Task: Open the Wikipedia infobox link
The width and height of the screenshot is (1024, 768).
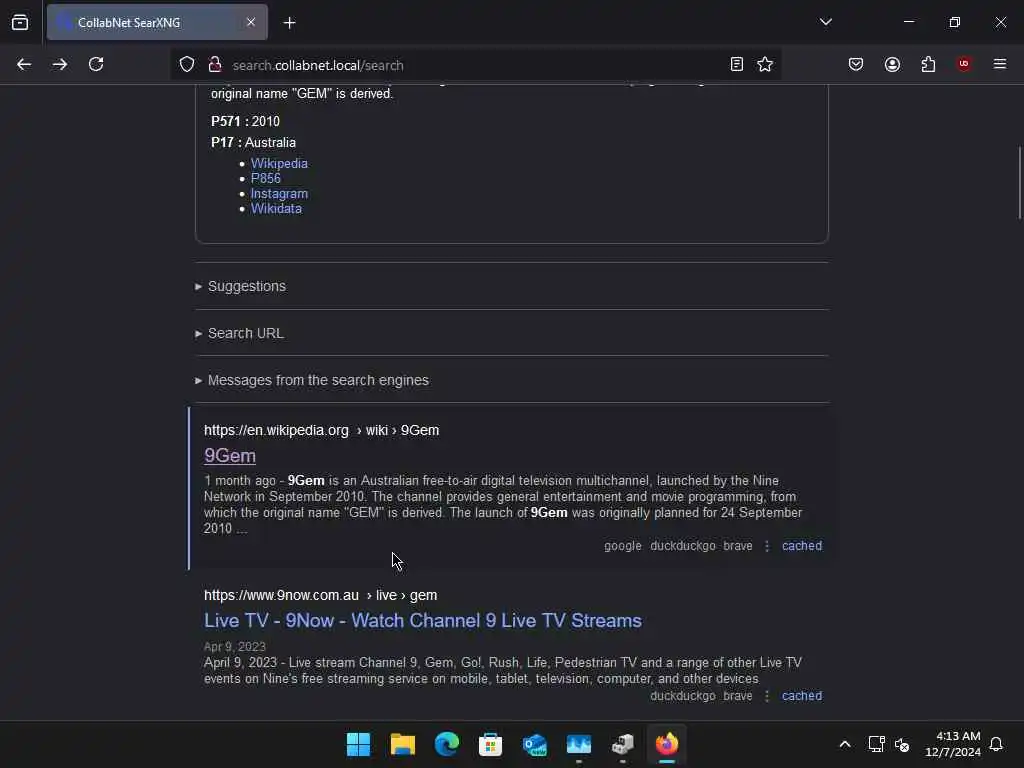Action: point(279,164)
